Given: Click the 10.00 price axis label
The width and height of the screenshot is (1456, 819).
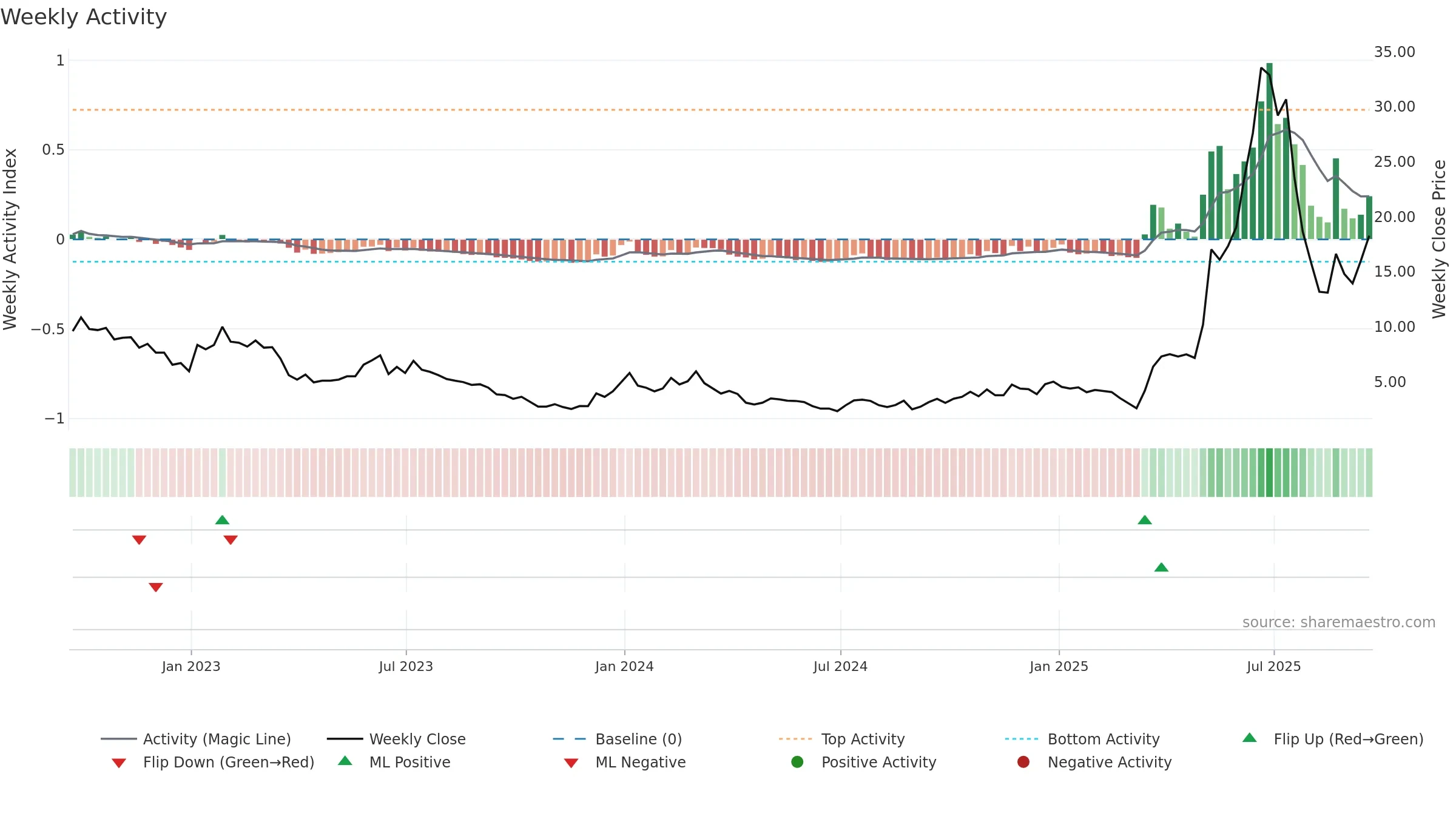Looking at the screenshot, I should click(1395, 327).
